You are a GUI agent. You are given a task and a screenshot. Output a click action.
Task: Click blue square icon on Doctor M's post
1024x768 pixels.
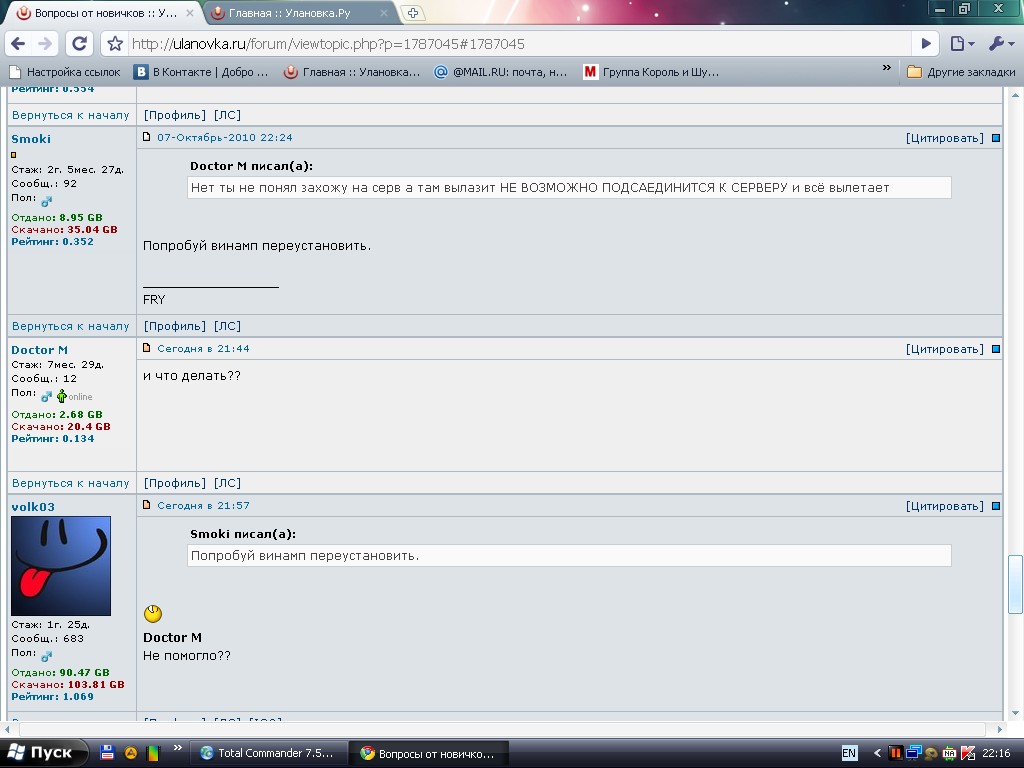pos(996,349)
